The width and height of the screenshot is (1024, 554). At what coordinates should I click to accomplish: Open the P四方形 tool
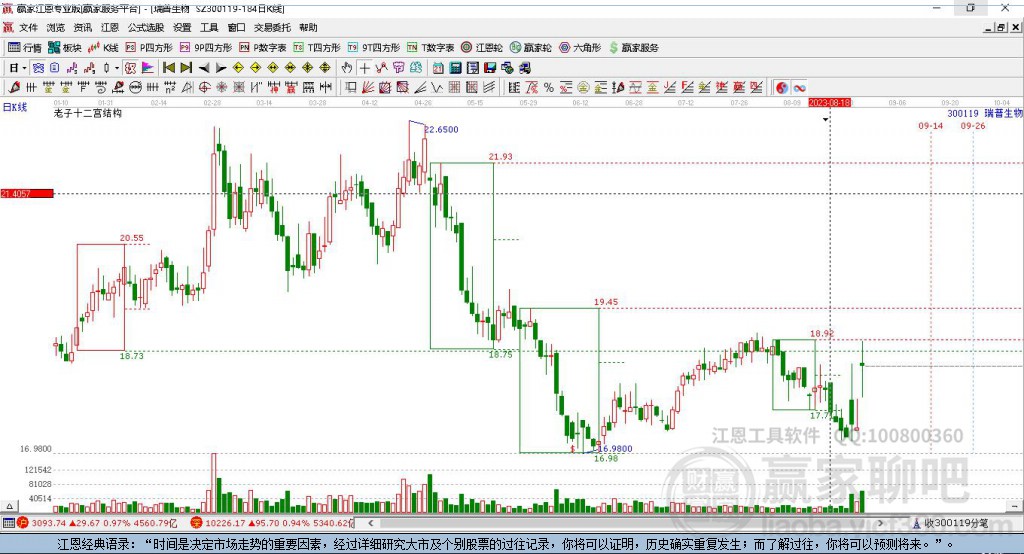click(x=149, y=48)
